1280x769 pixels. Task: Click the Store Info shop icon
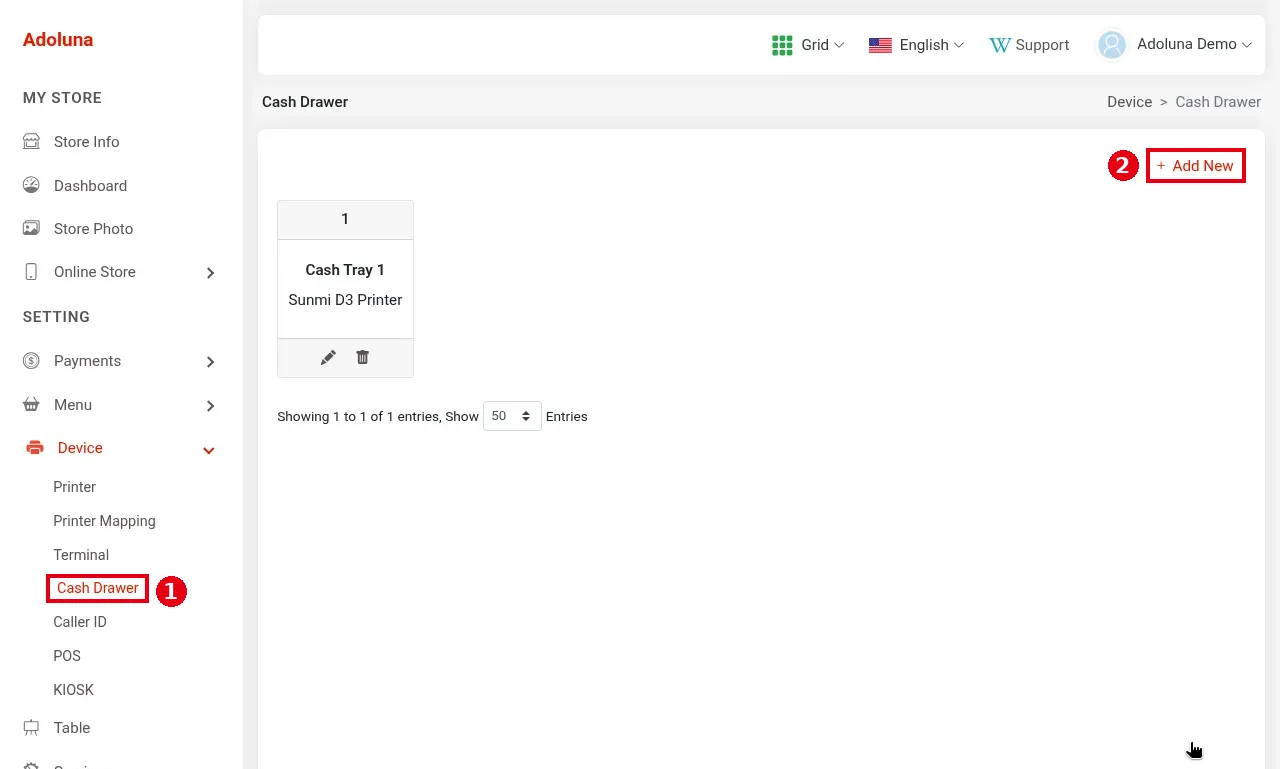(x=31, y=142)
